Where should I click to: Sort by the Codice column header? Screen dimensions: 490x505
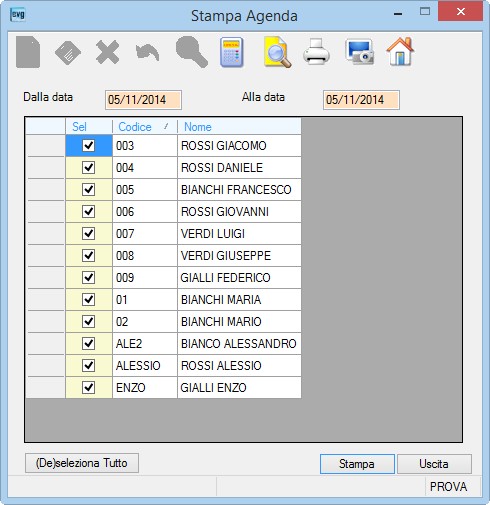[x=145, y=127]
